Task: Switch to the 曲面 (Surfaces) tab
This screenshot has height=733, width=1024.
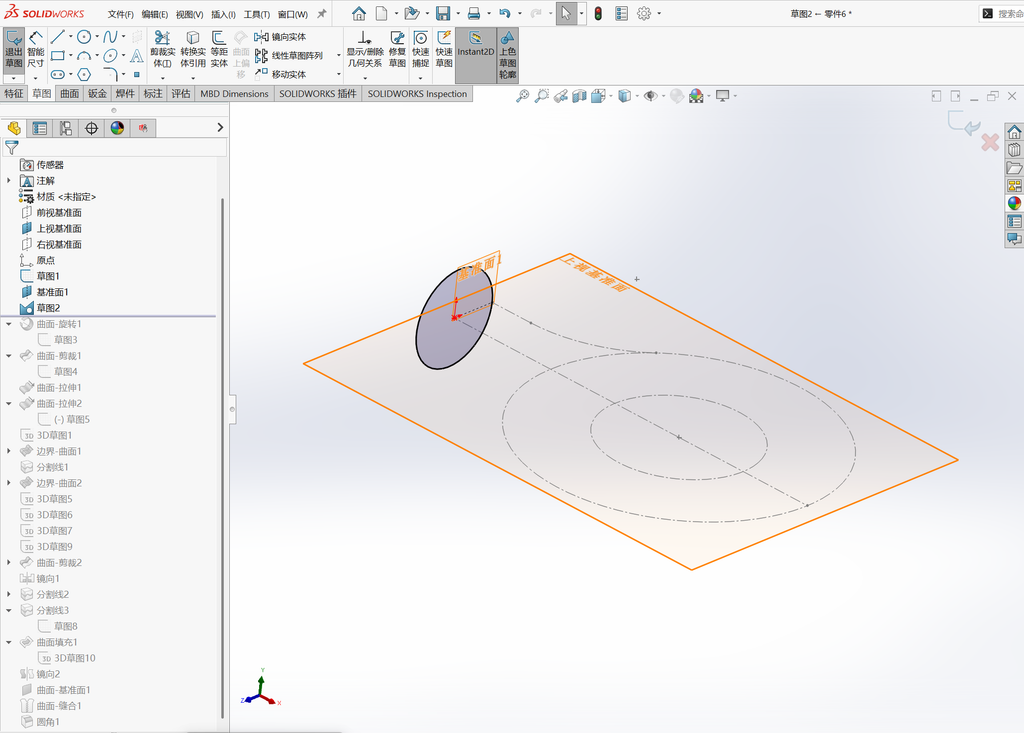Action: pyautogui.click(x=70, y=93)
